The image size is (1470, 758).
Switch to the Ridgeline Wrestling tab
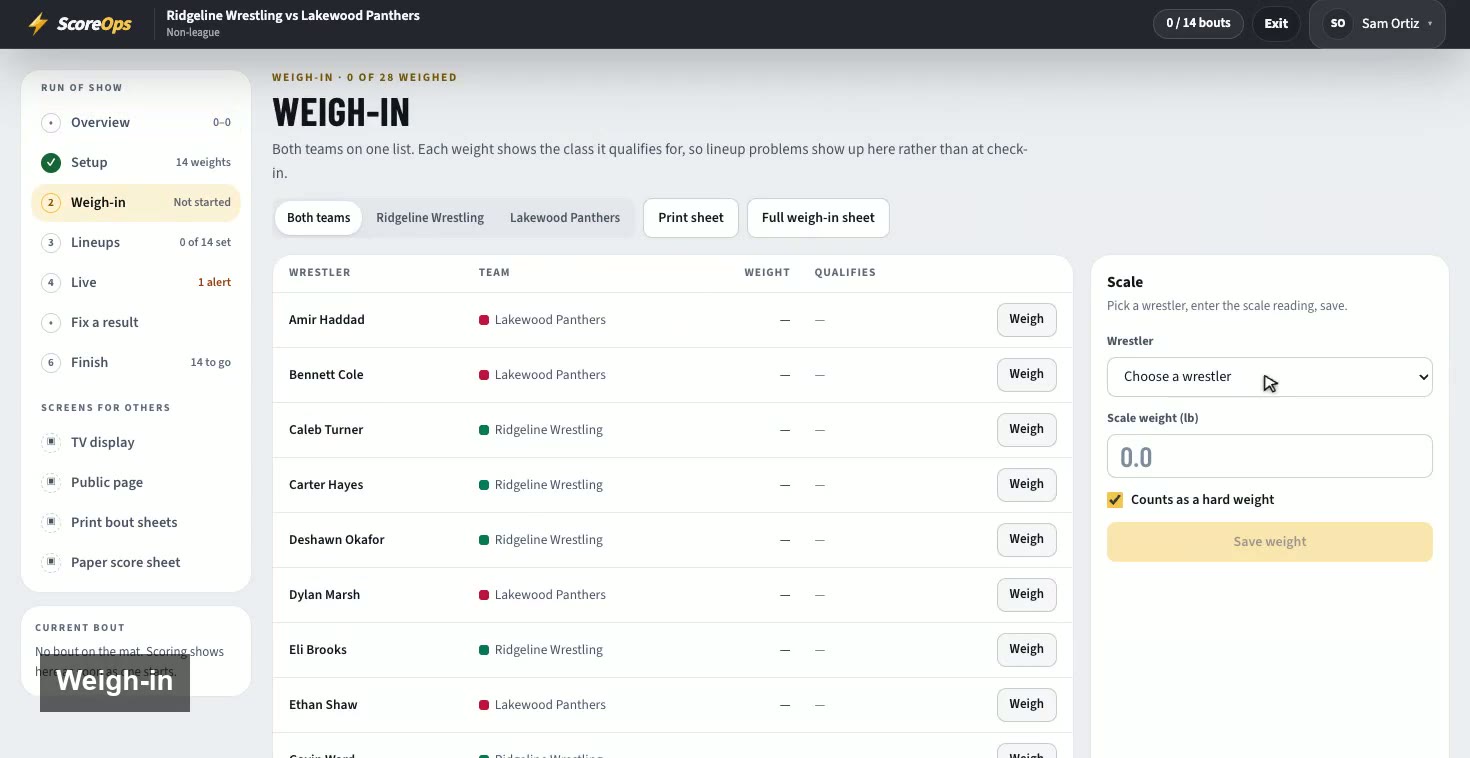430,218
